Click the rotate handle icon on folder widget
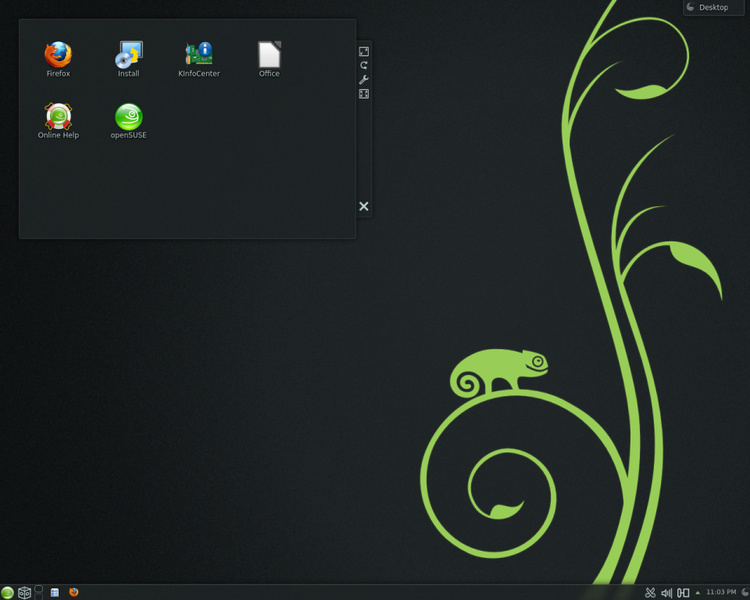Screen dimensions: 750x600 (364, 65)
